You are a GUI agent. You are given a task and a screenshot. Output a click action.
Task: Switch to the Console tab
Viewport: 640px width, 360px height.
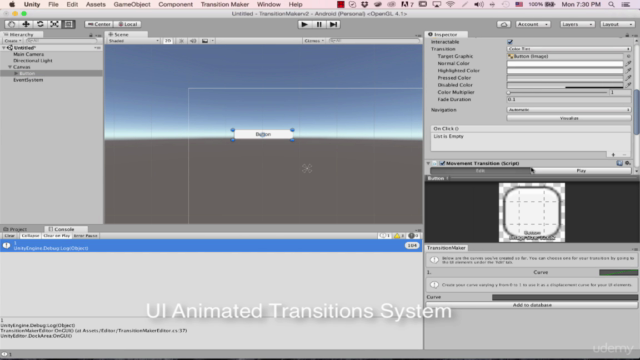[x=62, y=229]
